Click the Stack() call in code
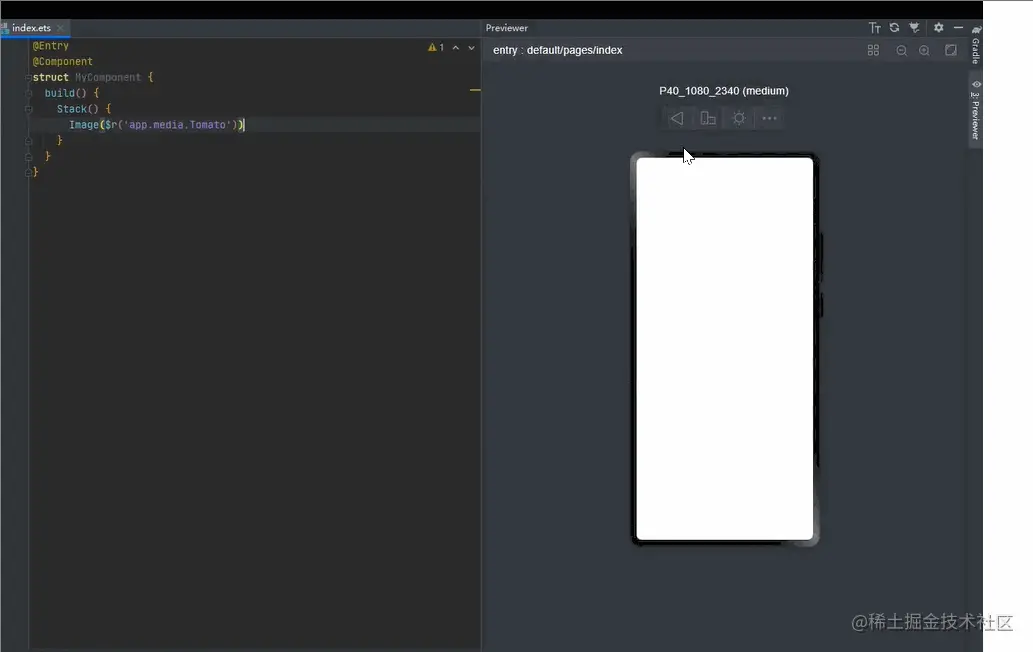This screenshot has width=1033, height=652. (77, 109)
